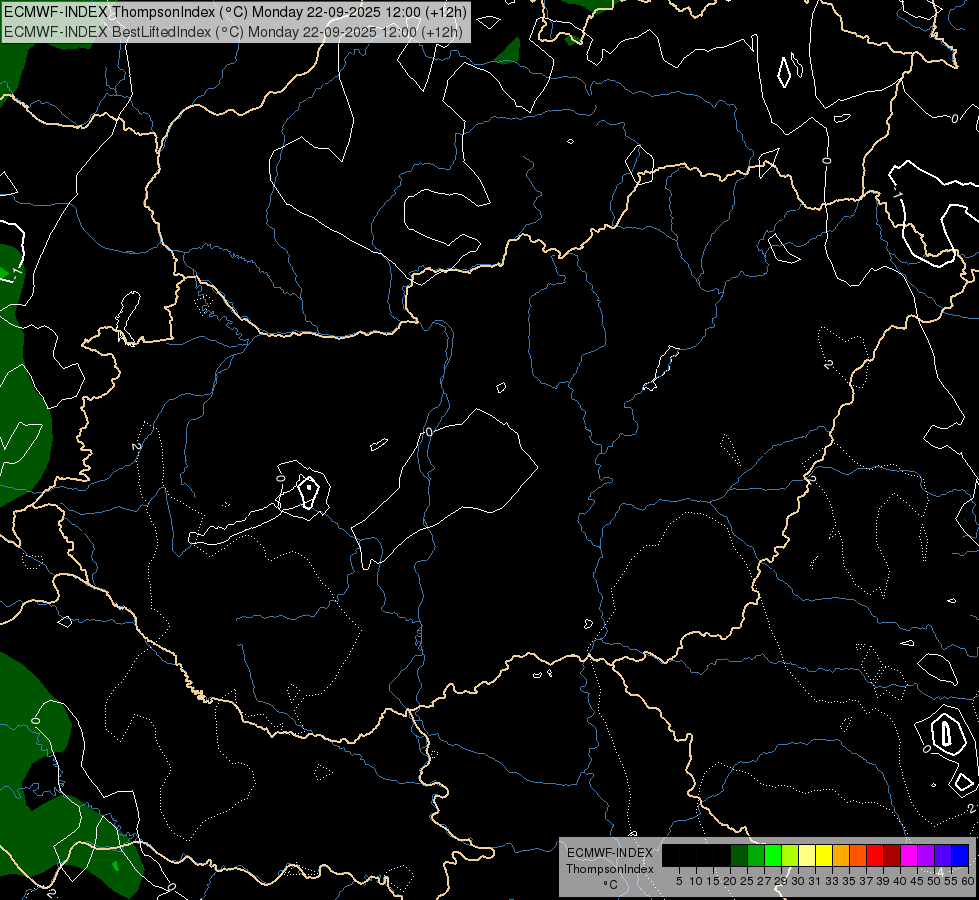979x900 pixels.
Task: Select the orange 33–35 legend swatch
Action: click(841, 855)
